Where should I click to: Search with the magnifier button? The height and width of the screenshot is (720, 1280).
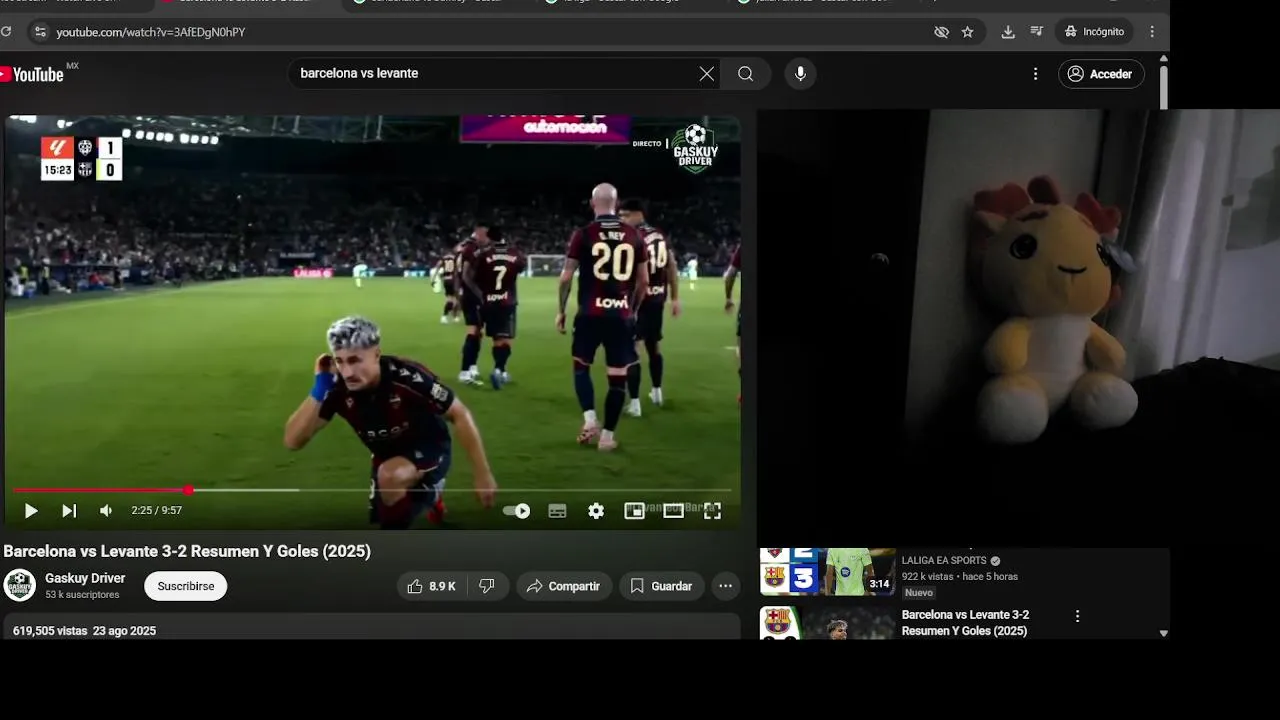point(746,74)
